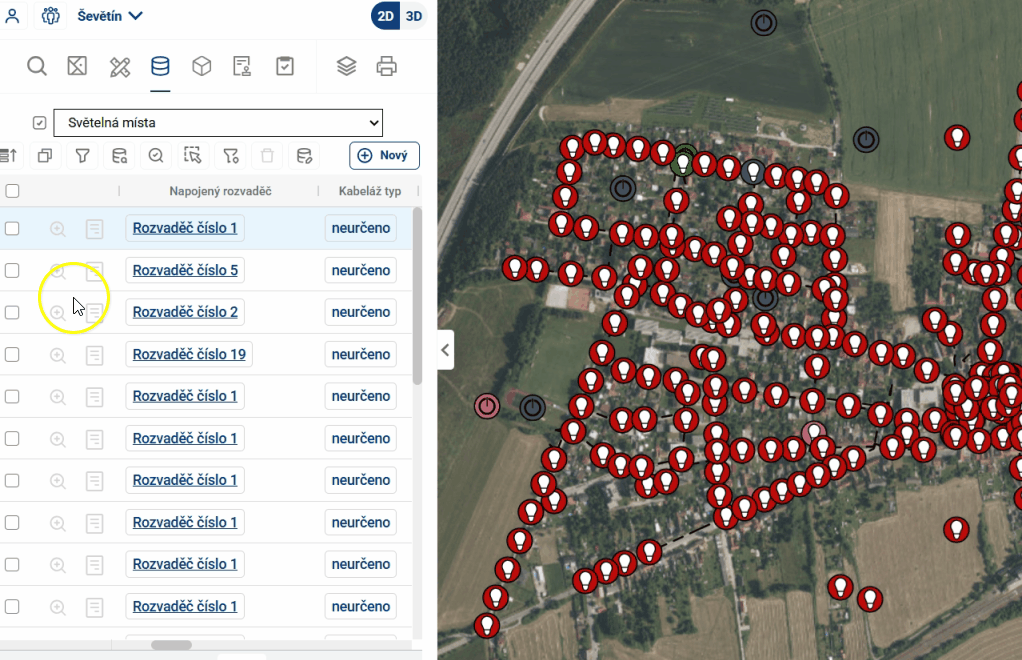1022x660 pixels.
Task: Click the database search icon
Action: click(x=119, y=156)
